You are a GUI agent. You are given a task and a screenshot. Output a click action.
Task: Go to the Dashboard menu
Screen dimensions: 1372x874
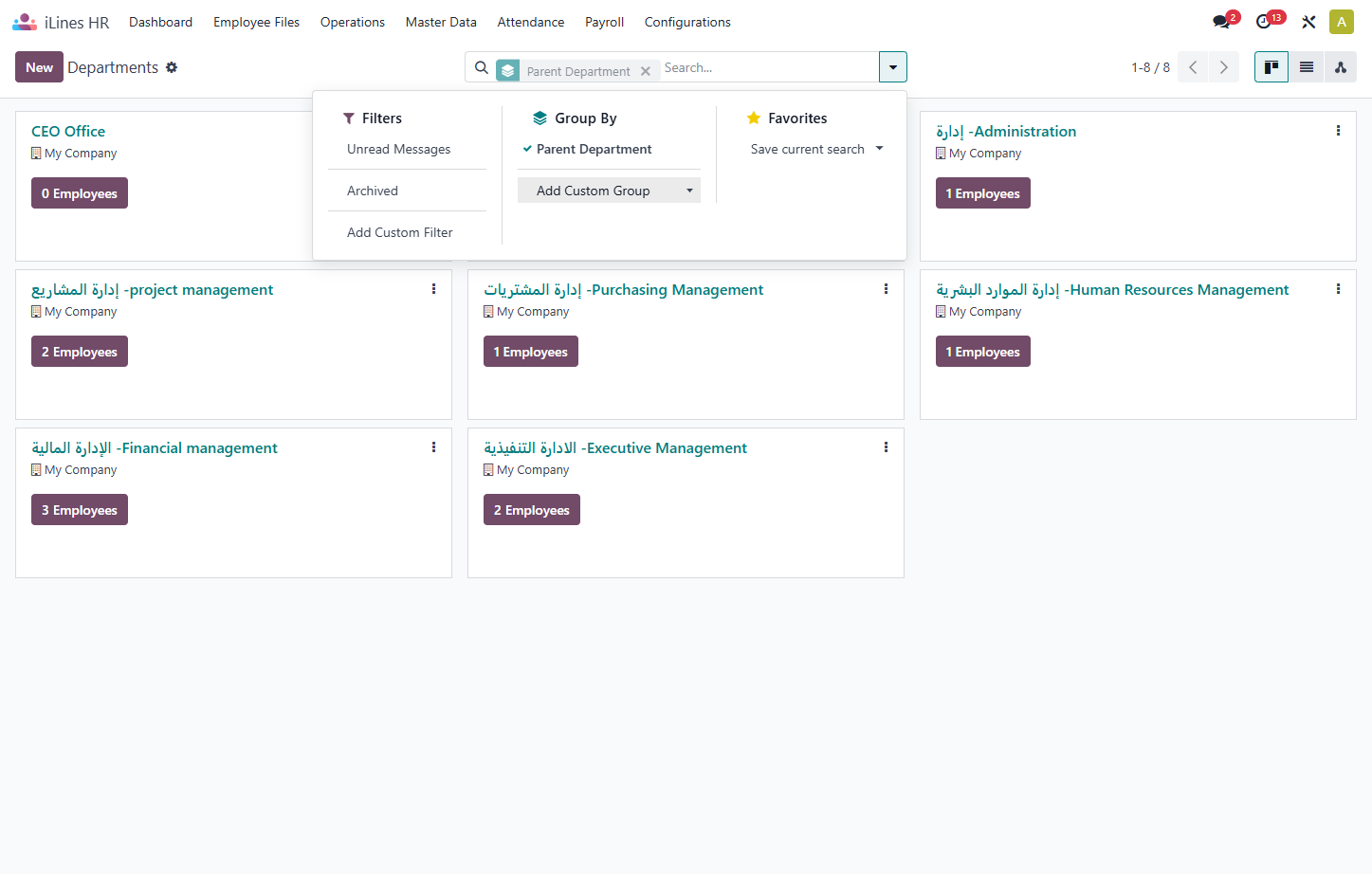[160, 22]
